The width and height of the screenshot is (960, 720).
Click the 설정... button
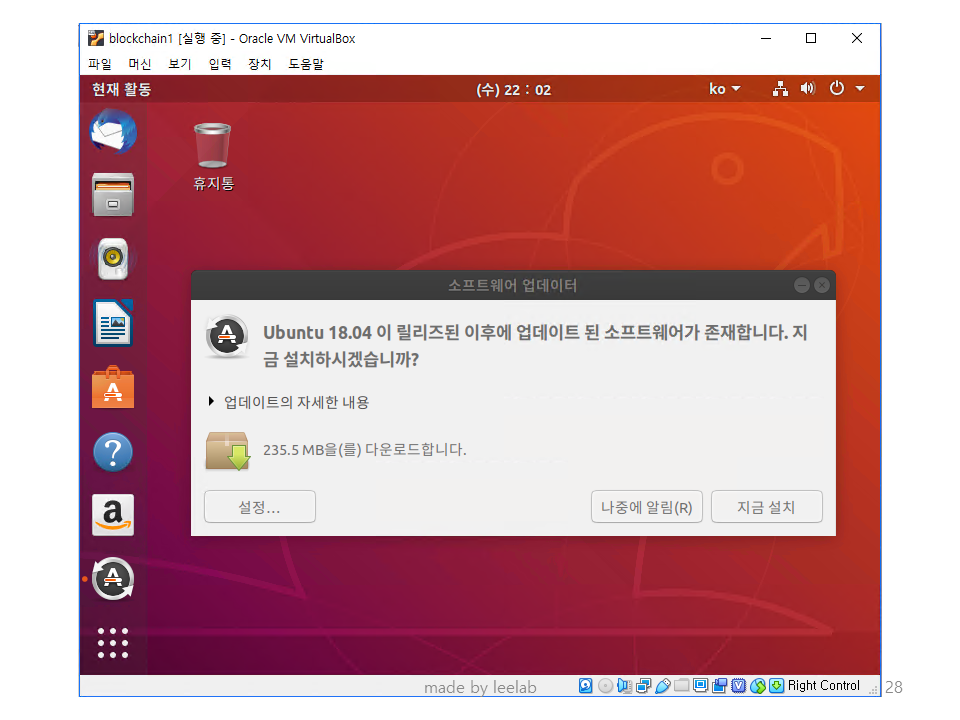(x=260, y=507)
